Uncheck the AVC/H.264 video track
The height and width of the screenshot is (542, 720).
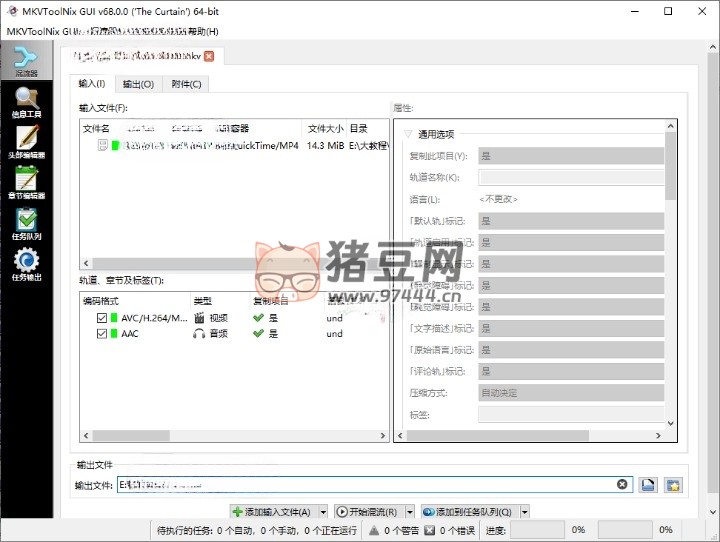(102, 318)
